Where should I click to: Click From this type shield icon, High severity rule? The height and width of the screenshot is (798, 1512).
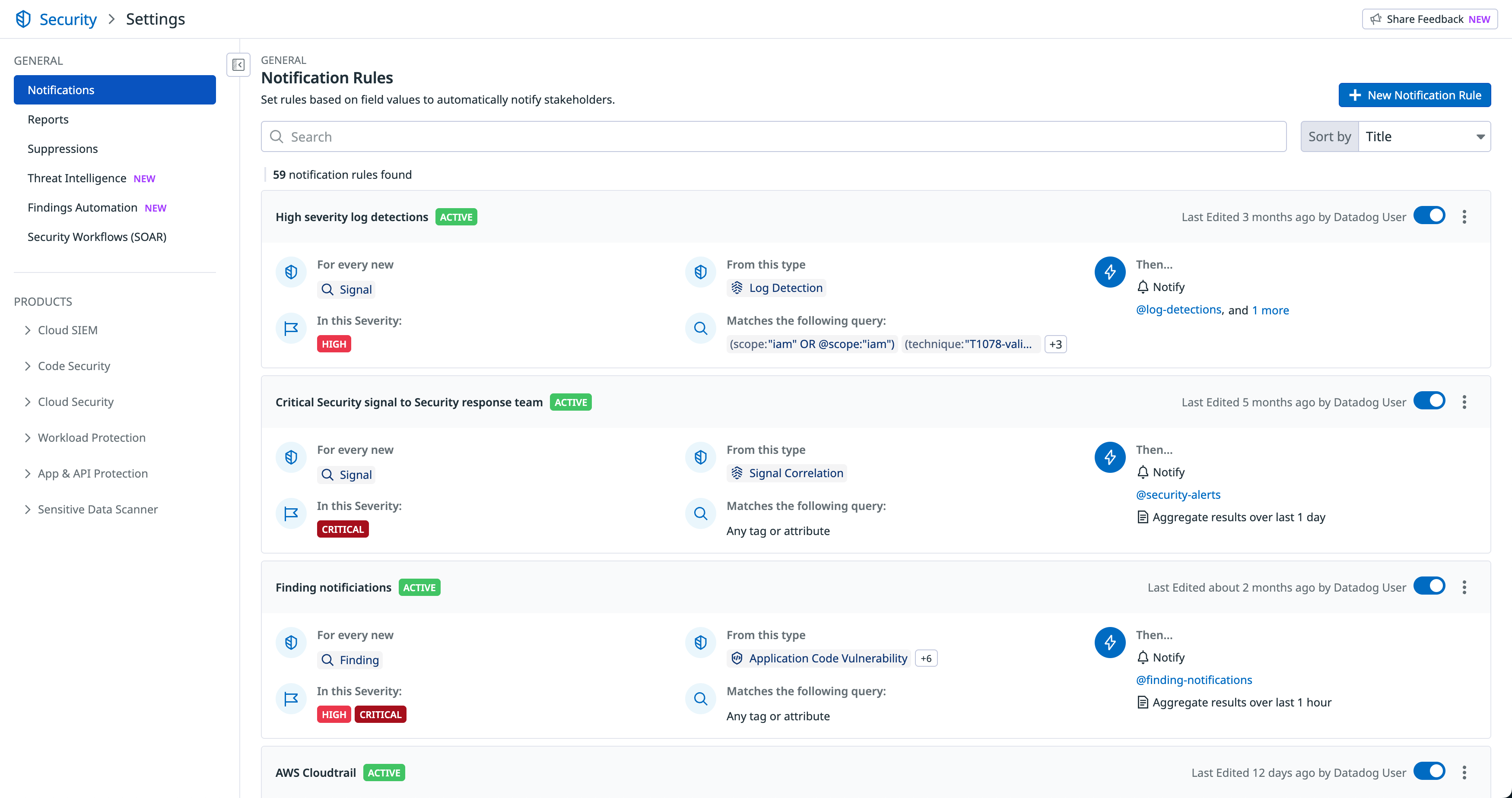click(x=700, y=272)
